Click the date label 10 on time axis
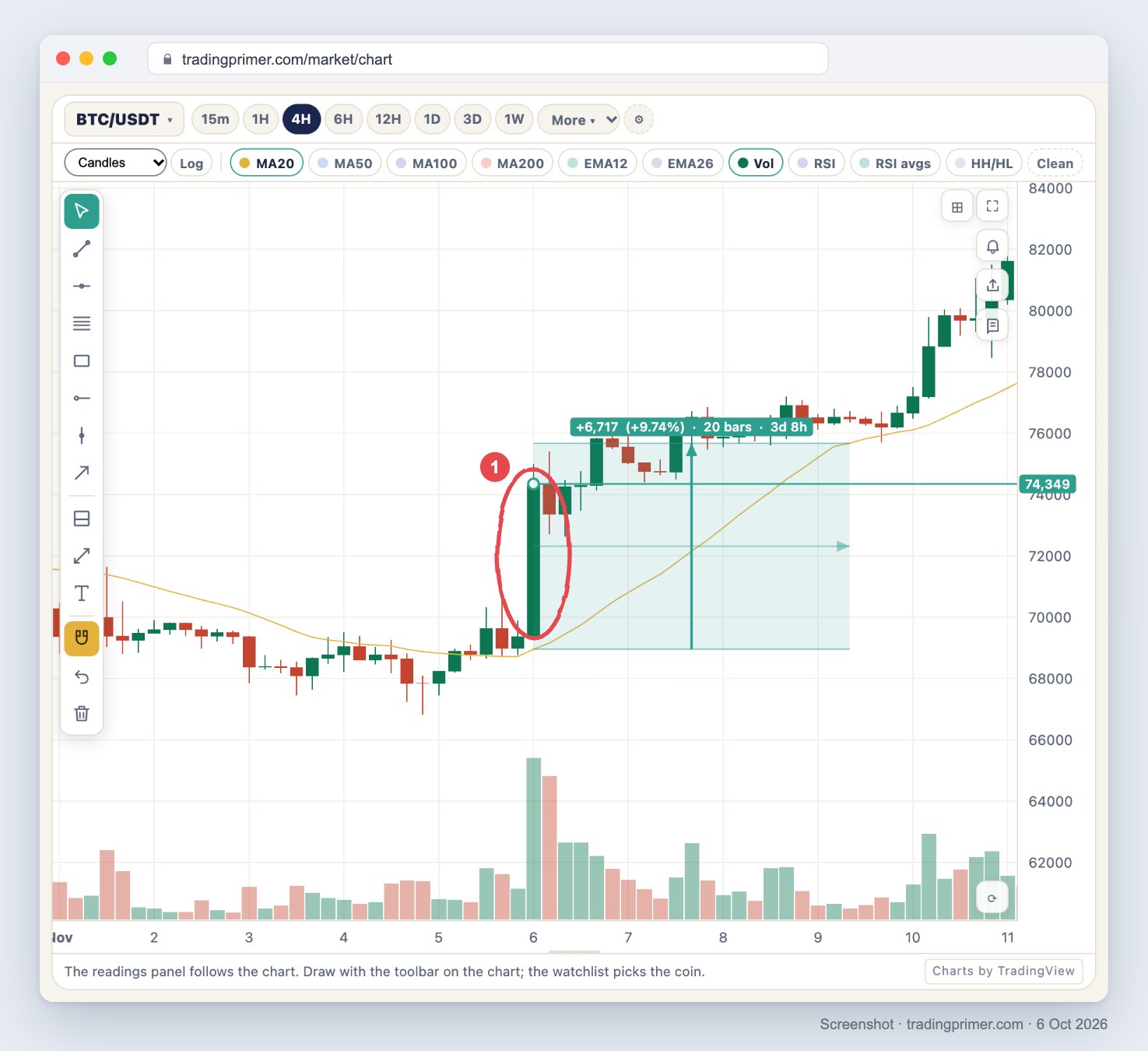 (912, 937)
